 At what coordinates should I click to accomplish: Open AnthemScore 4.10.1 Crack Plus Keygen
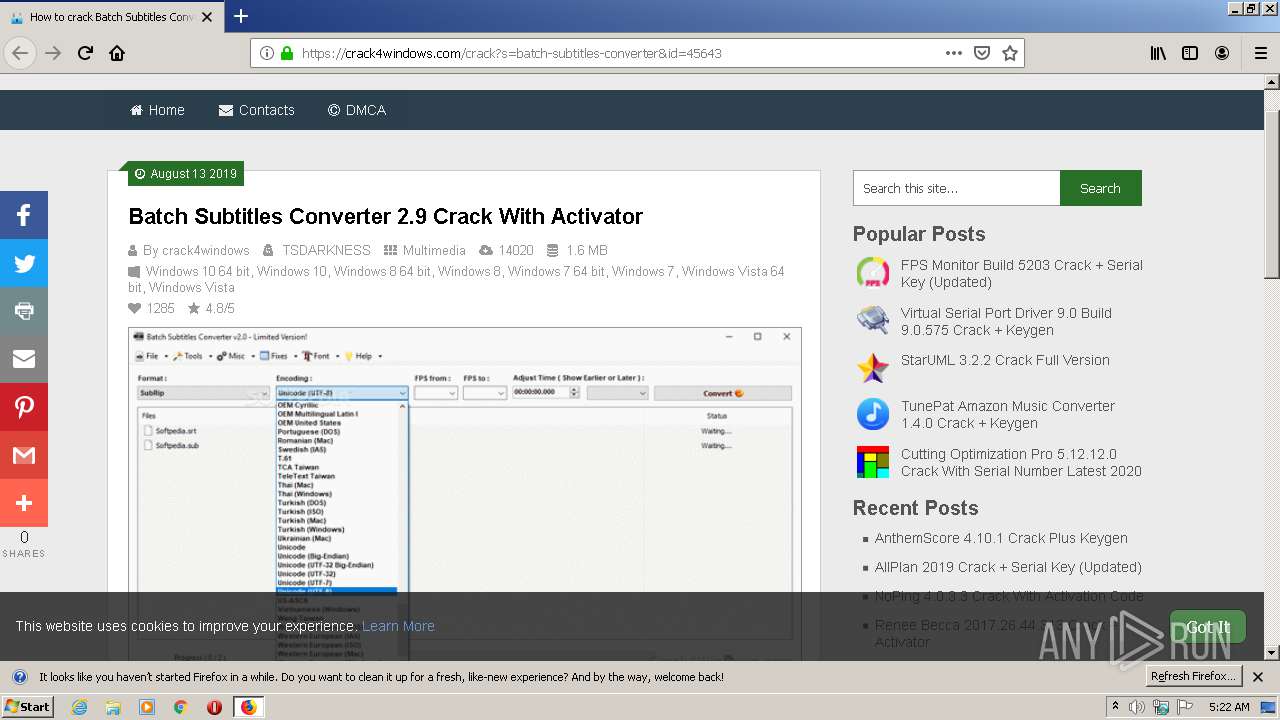click(x=1001, y=538)
